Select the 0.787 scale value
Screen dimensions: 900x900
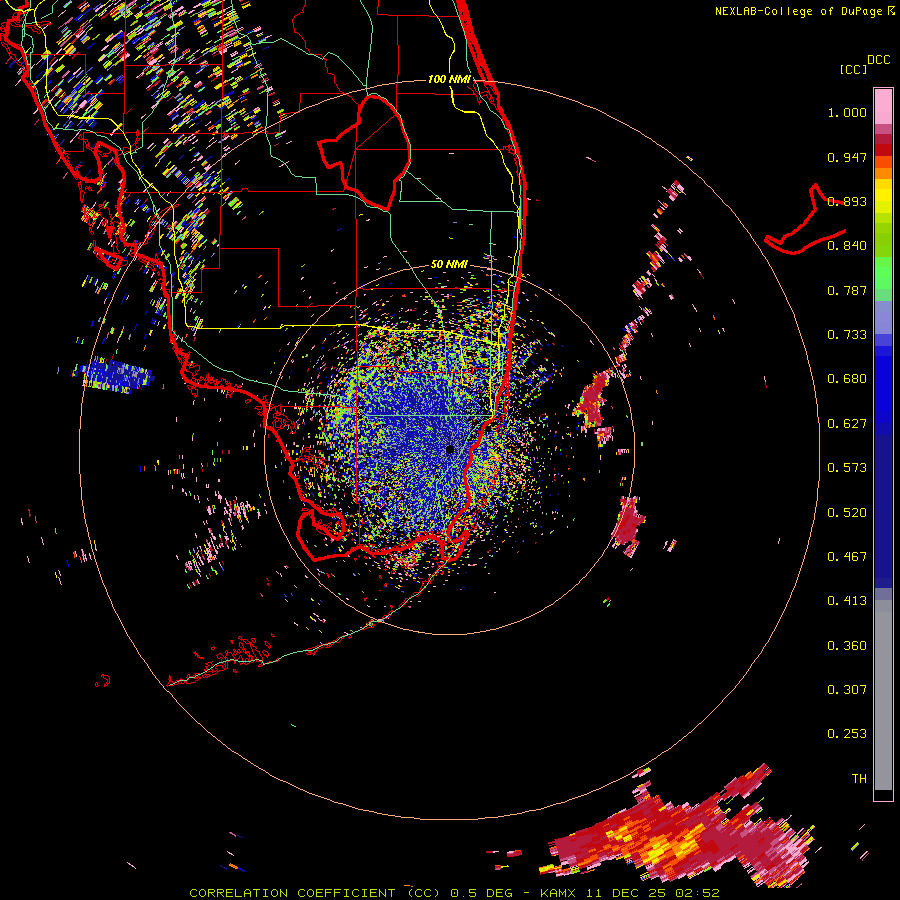tap(847, 290)
